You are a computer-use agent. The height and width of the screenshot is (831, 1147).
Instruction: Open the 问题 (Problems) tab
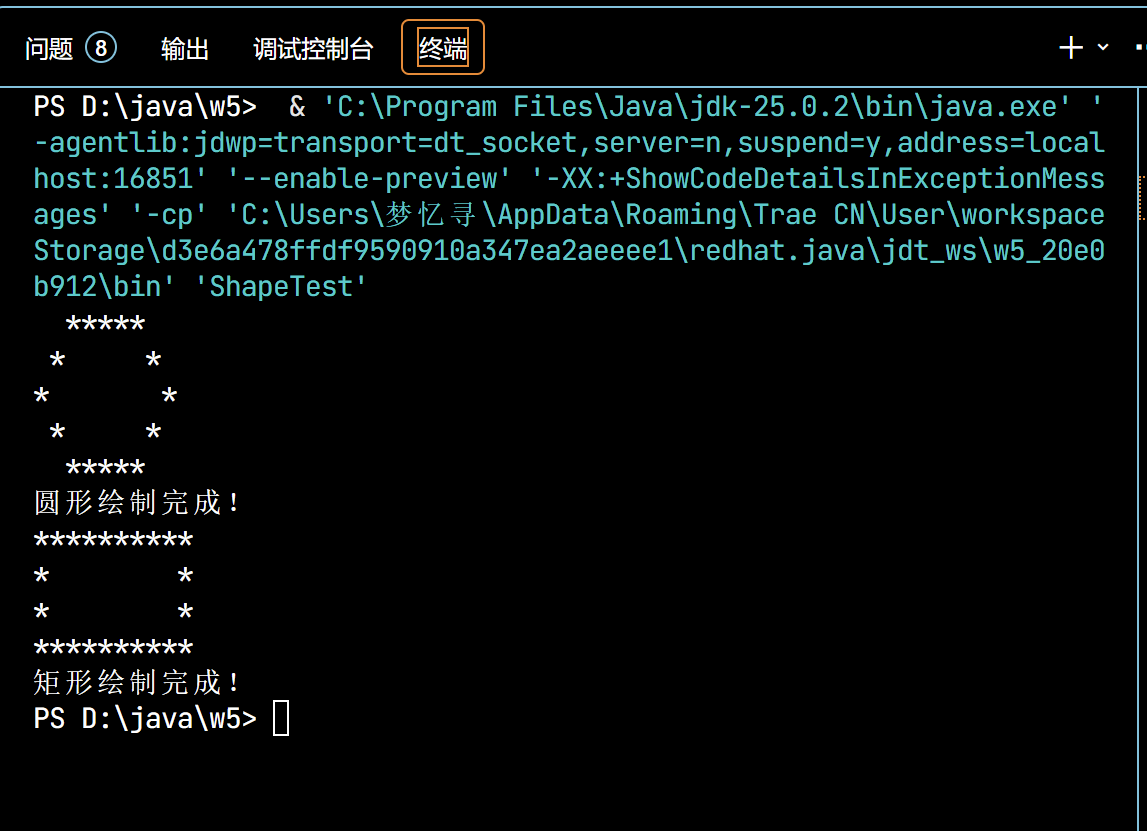[49, 48]
